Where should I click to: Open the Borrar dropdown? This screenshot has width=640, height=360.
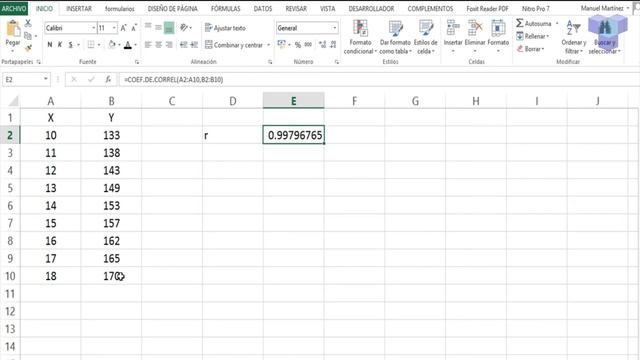[530, 49]
